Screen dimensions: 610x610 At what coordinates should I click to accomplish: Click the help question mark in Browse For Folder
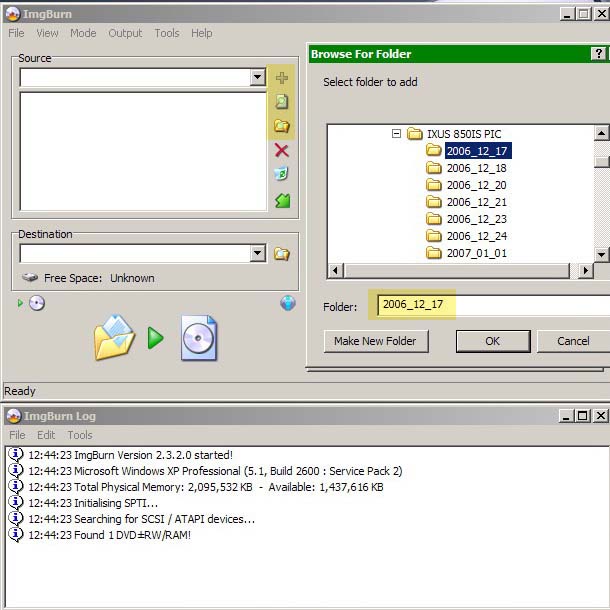coord(598,54)
